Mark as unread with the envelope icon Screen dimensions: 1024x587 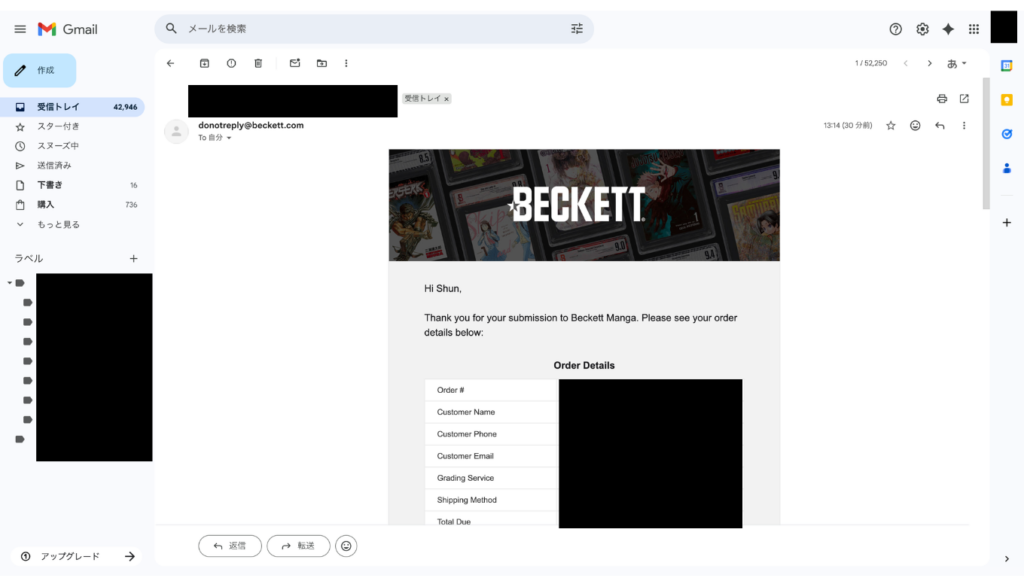click(295, 63)
